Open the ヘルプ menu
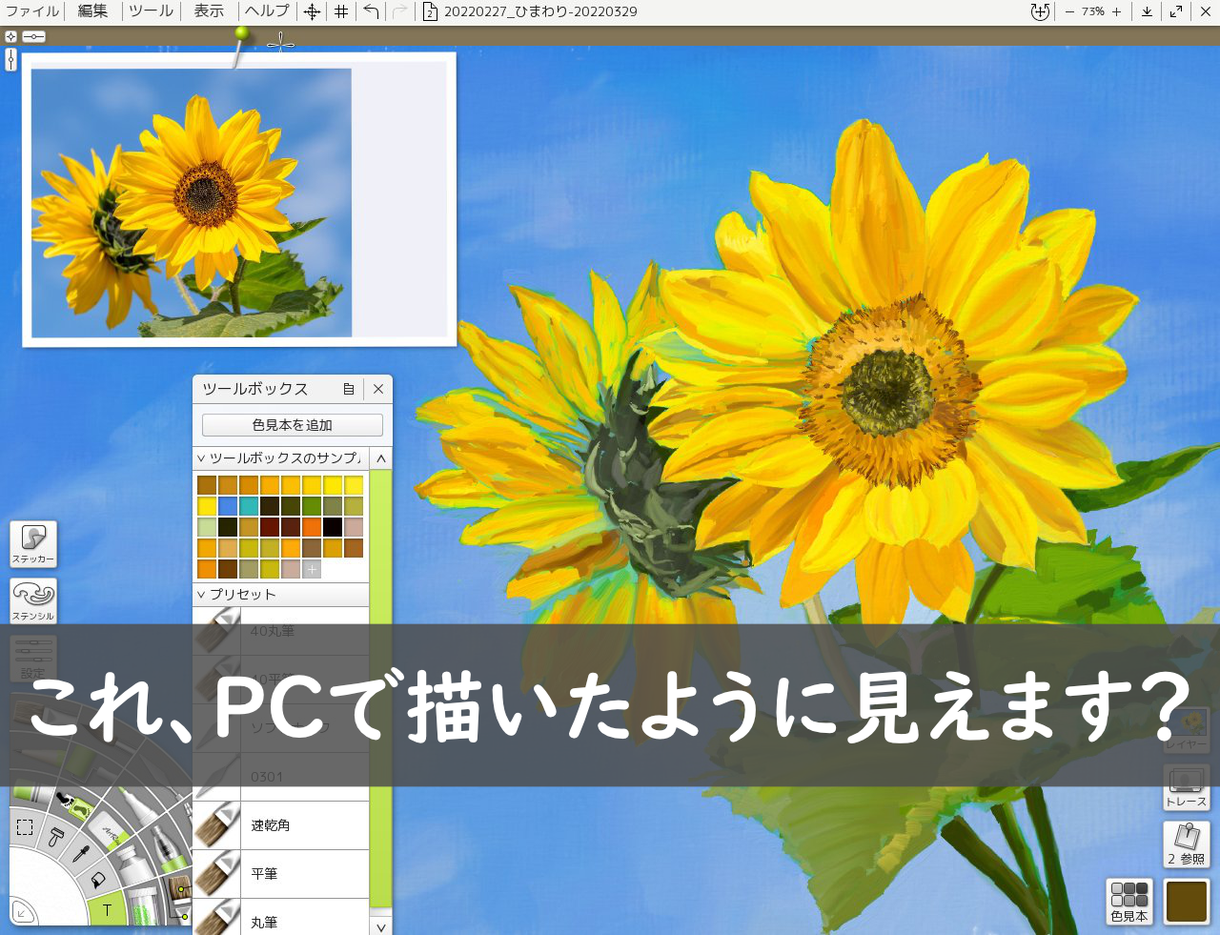Viewport: 1220px width, 935px height. 267,12
